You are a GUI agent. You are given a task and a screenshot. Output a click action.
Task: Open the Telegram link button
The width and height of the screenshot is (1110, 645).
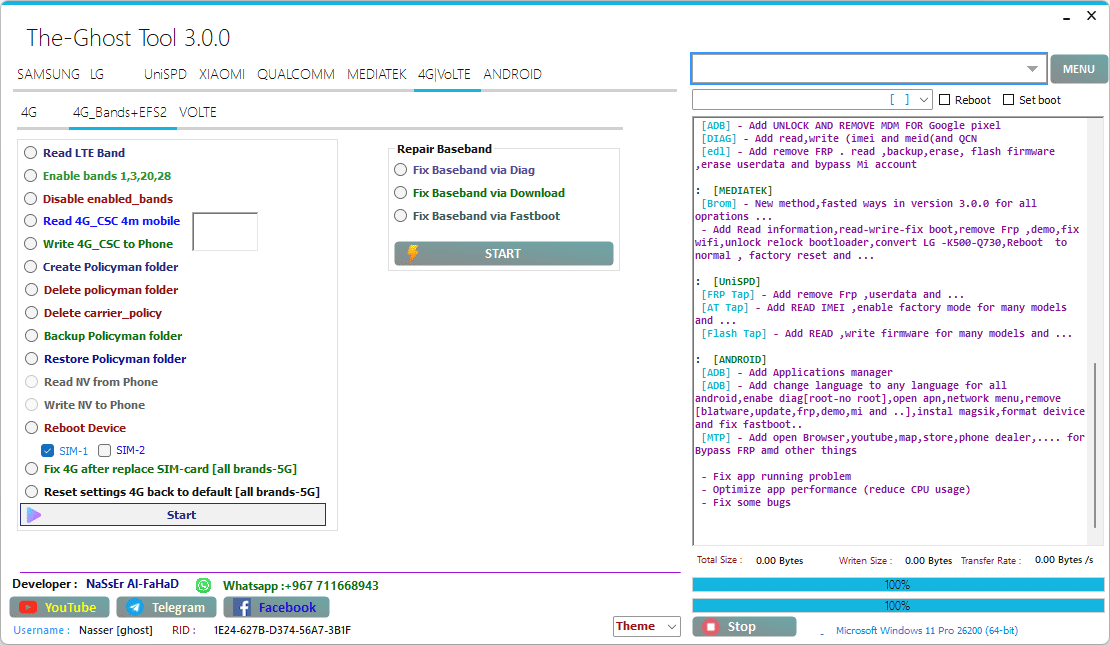[166, 607]
